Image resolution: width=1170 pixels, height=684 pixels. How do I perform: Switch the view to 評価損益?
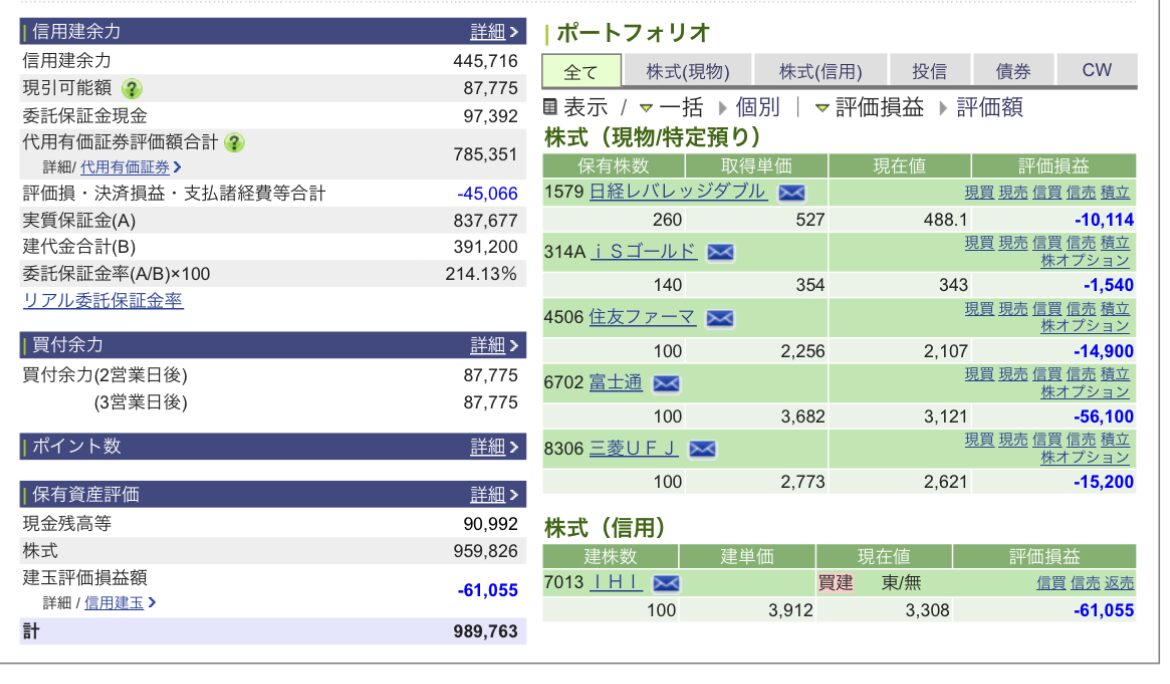[870, 108]
